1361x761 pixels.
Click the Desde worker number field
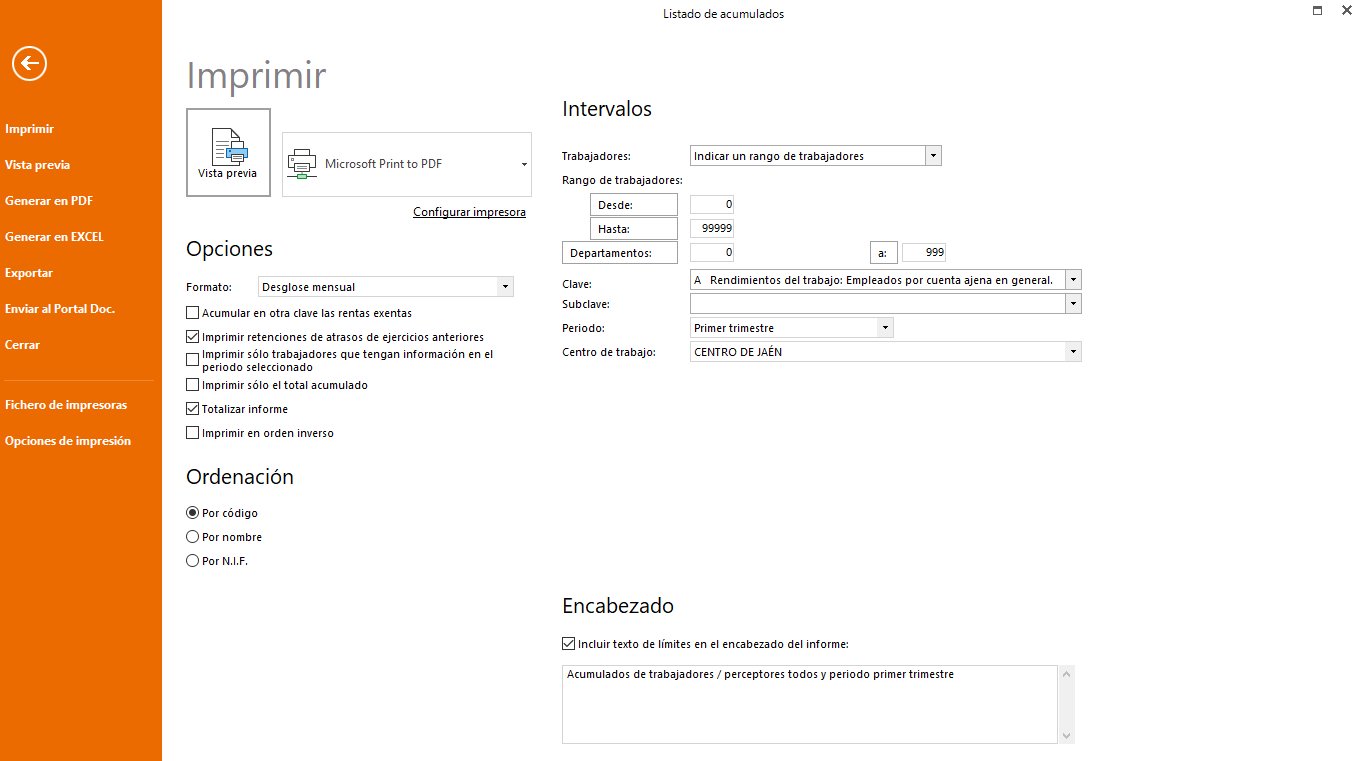[712, 204]
